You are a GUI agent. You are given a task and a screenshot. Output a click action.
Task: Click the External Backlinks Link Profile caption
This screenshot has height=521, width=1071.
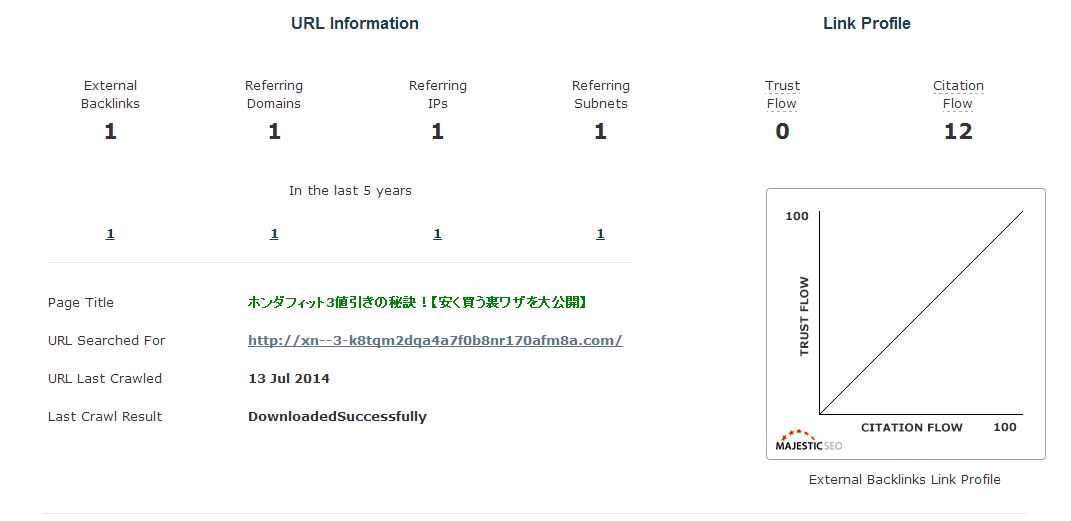[x=904, y=480]
